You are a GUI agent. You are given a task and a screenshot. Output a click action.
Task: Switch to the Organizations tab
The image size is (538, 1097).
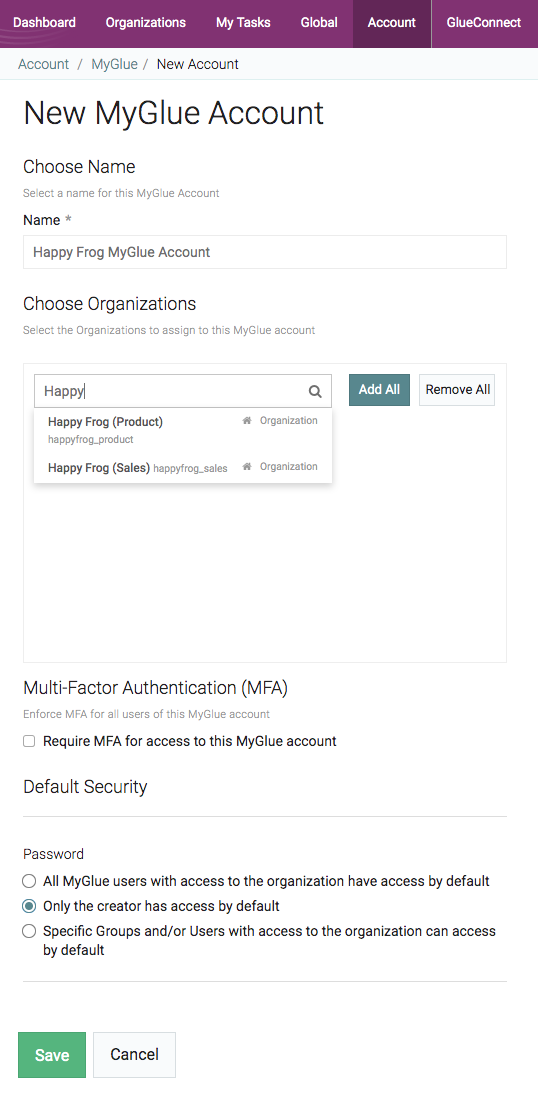pos(146,22)
